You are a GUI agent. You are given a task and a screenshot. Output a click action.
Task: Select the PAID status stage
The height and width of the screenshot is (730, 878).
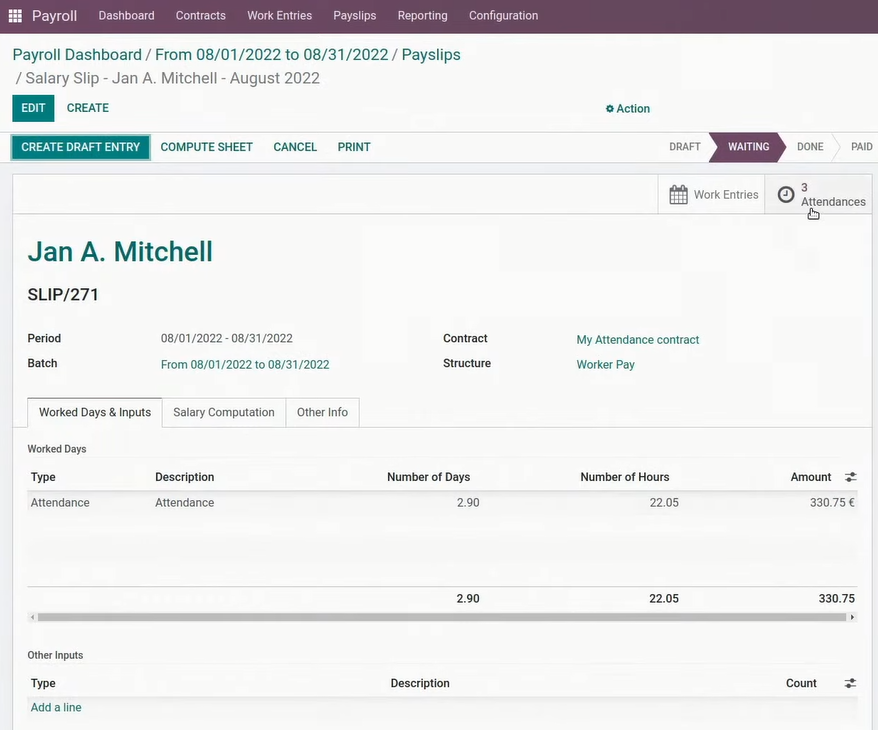point(861,147)
